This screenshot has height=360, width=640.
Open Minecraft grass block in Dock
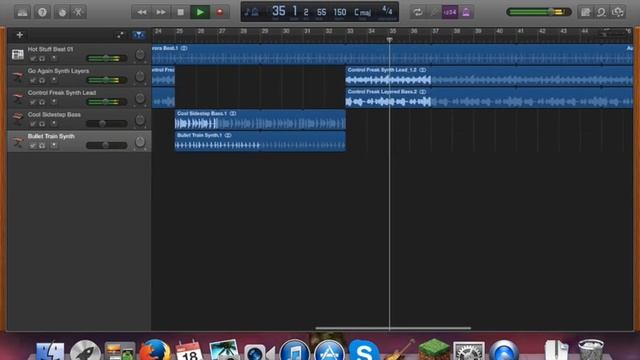click(x=434, y=350)
